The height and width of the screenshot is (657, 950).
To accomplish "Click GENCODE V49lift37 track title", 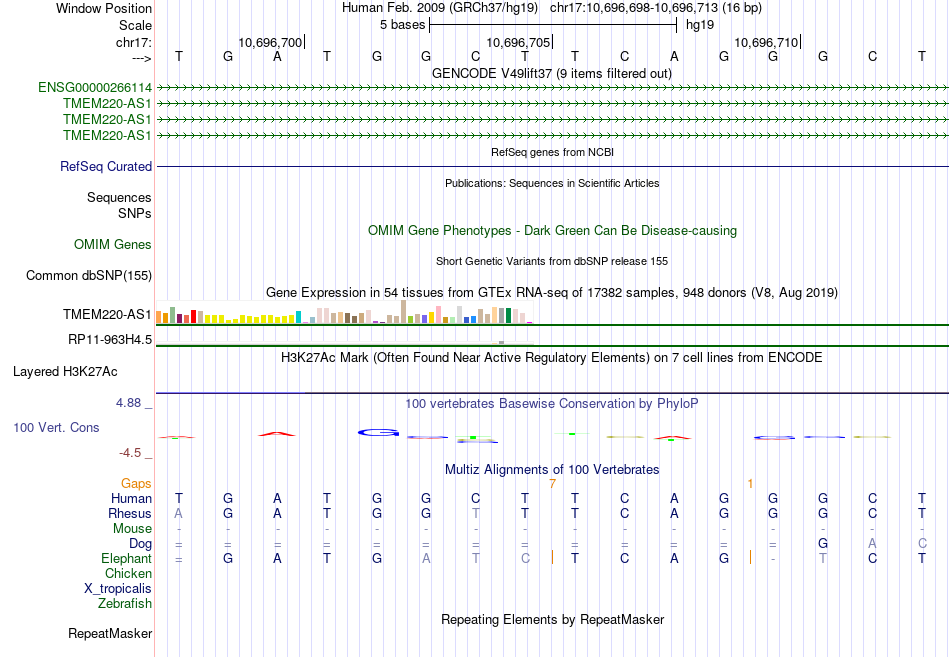I will pos(552,74).
